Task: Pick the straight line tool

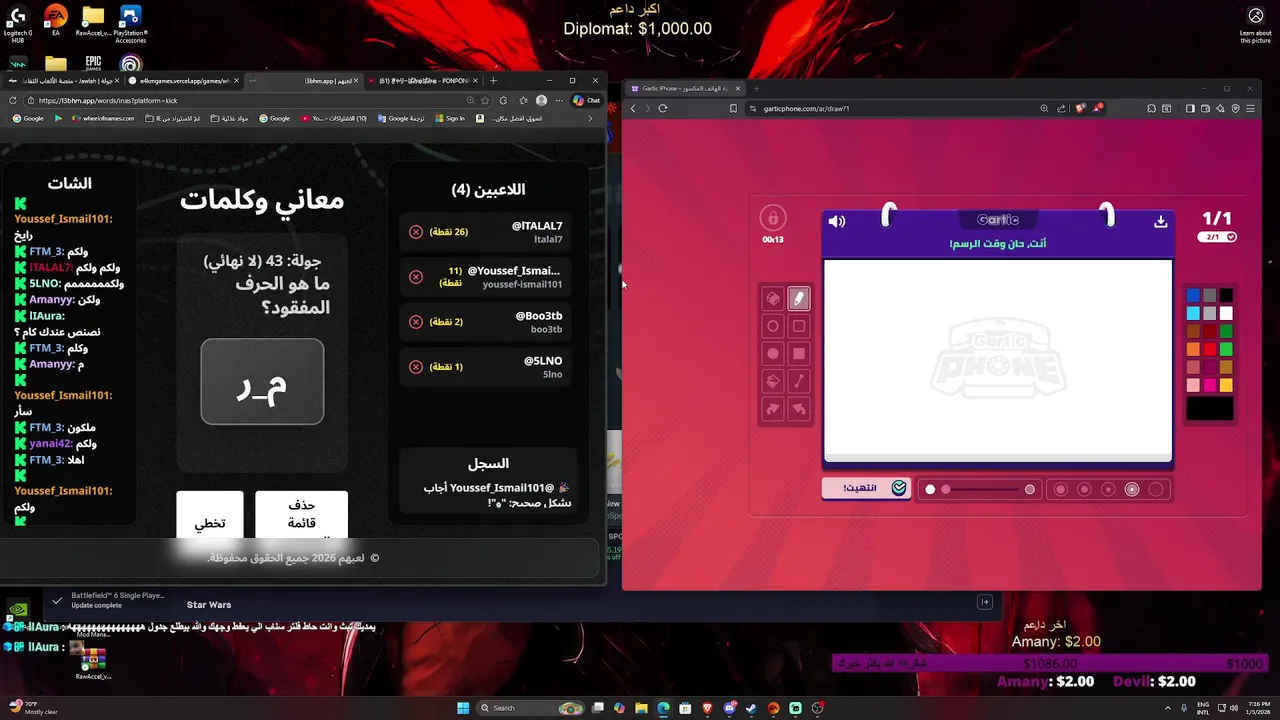Action: (799, 381)
